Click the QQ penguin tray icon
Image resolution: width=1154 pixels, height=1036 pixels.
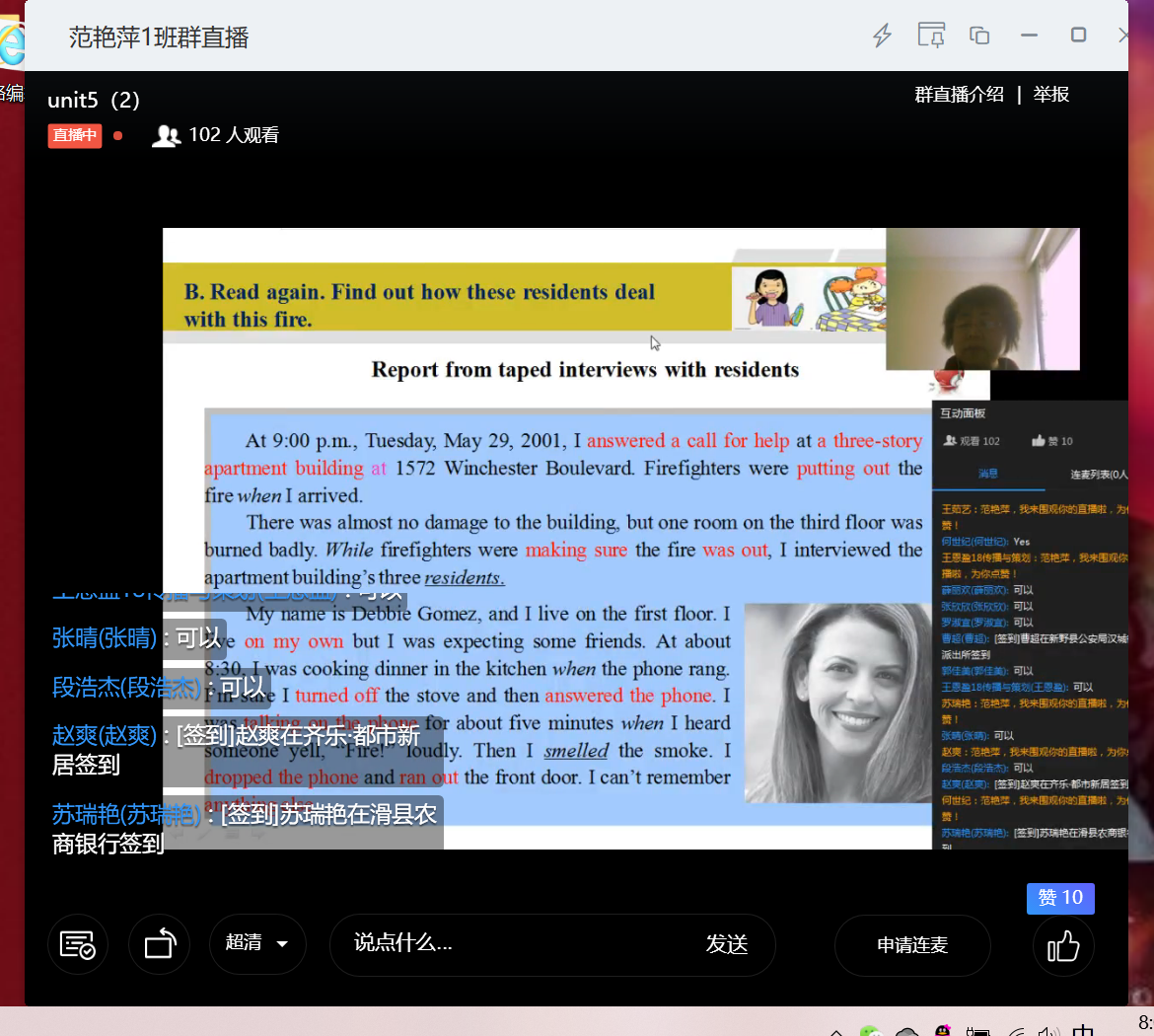(x=943, y=1031)
